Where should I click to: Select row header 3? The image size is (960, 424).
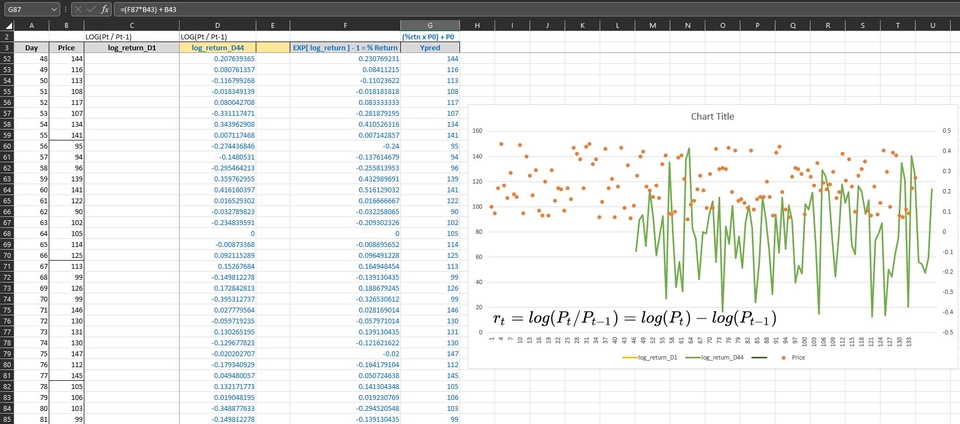coord(7,48)
